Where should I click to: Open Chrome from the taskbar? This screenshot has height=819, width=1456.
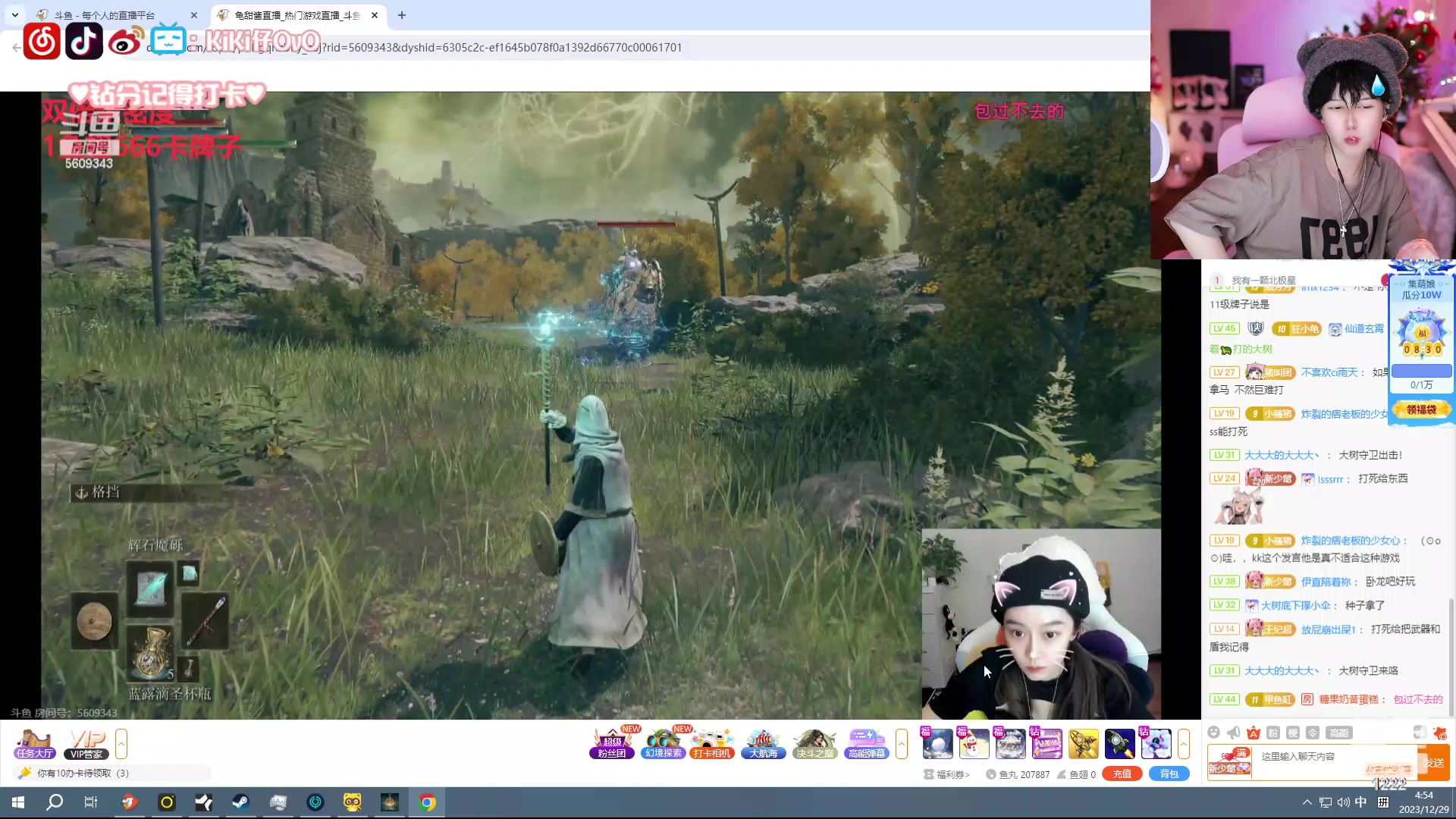pos(427,802)
